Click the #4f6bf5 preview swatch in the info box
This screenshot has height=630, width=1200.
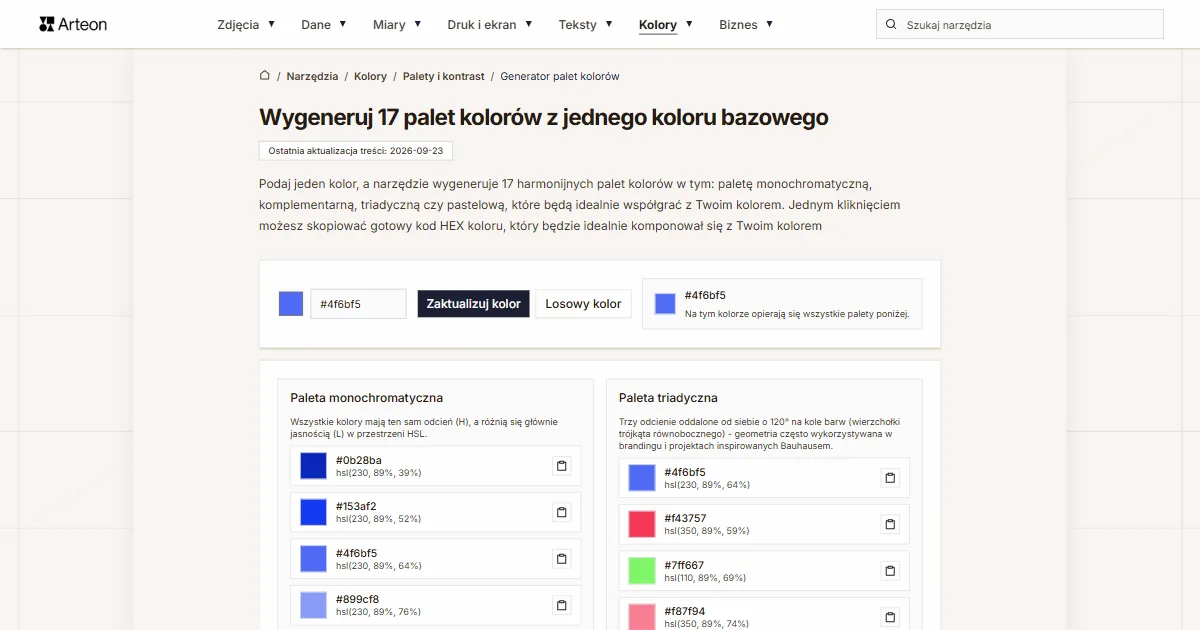tap(665, 304)
